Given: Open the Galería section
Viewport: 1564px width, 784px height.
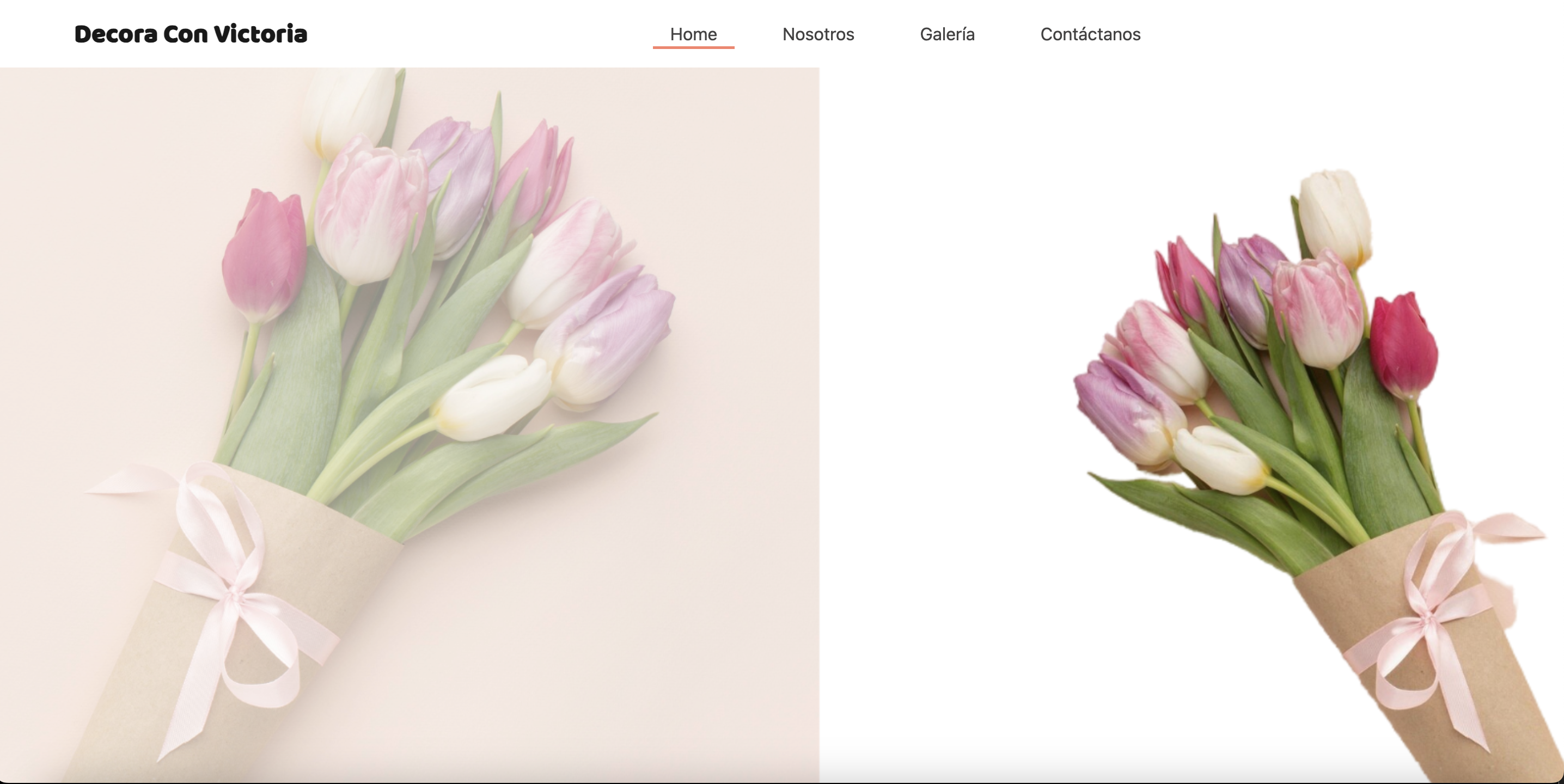Looking at the screenshot, I should point(947,34).
